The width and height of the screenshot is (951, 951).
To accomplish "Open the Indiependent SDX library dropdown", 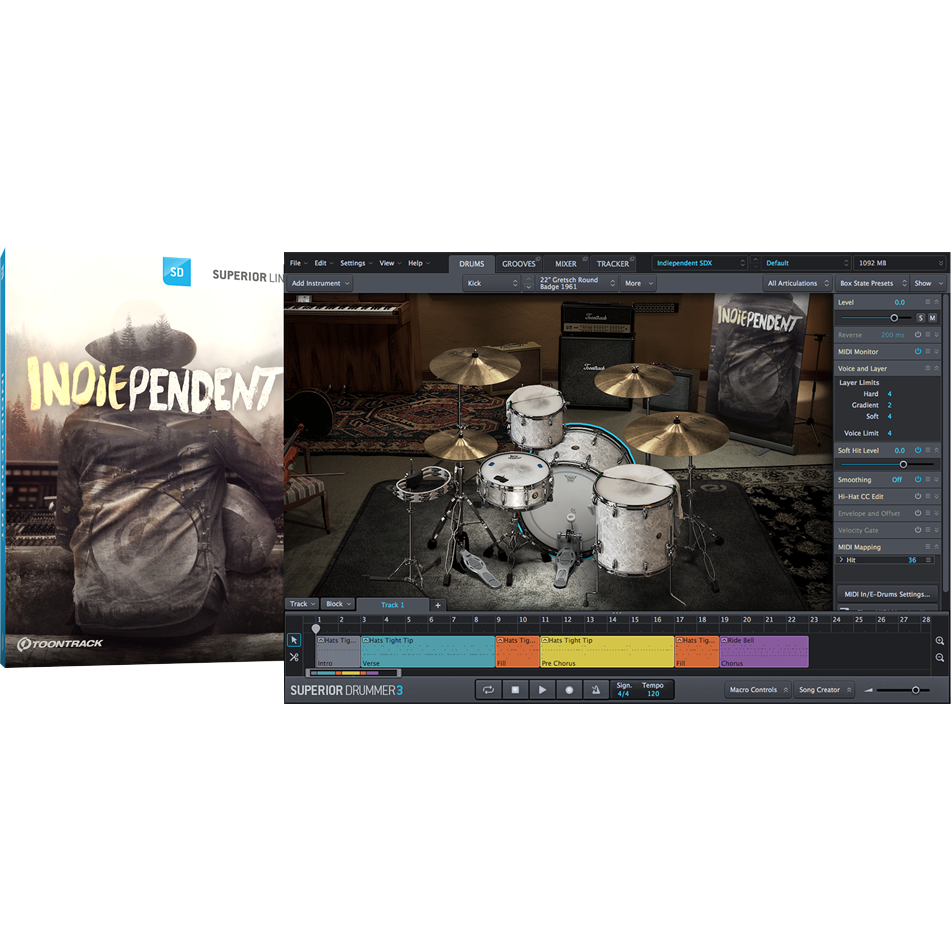I will (x=700, y=263).
